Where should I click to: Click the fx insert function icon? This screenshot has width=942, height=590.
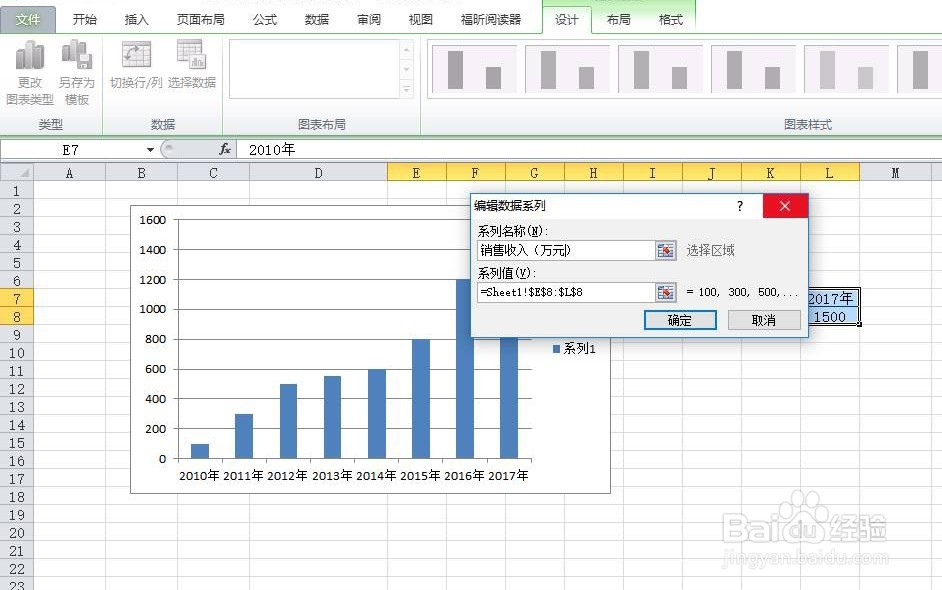(x=225, y=147)
